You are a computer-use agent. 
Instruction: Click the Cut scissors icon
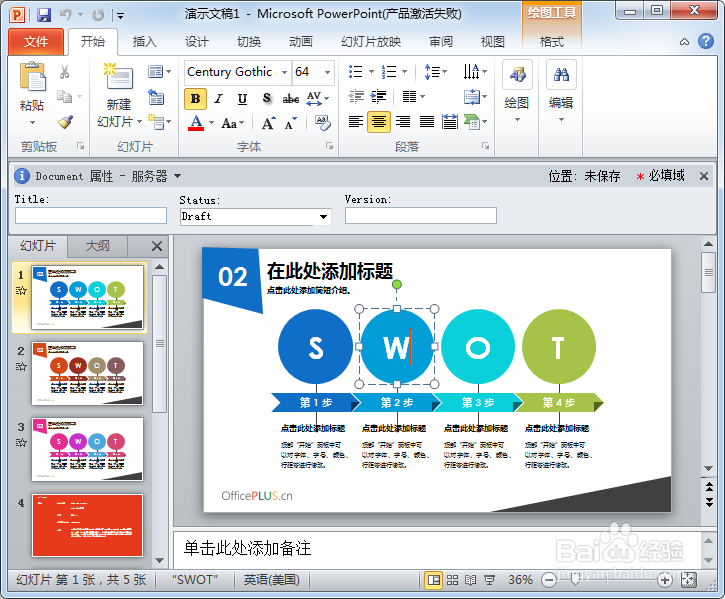pyautogui.click(x=64, y=72)
